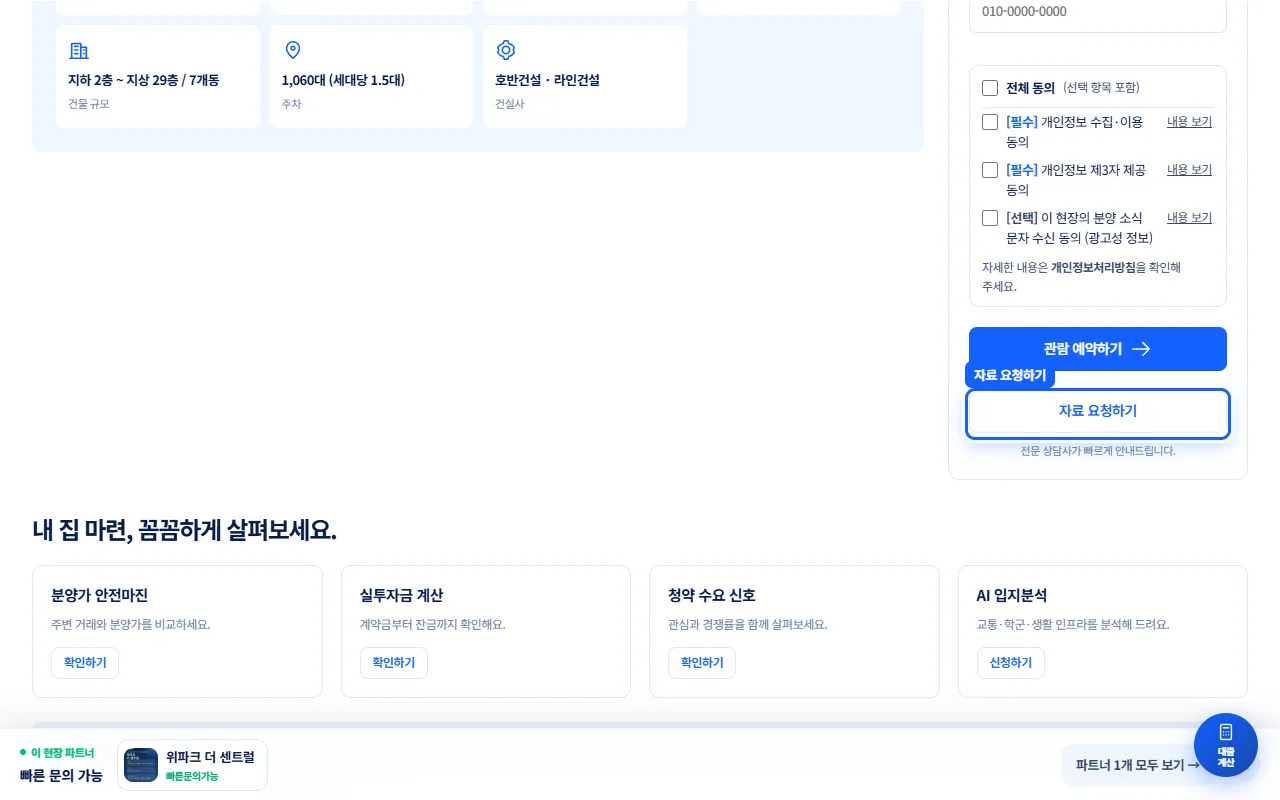Open the 개인정보처리방침 link
The image size is (1280, 800).
click(x=1093, y=268)
